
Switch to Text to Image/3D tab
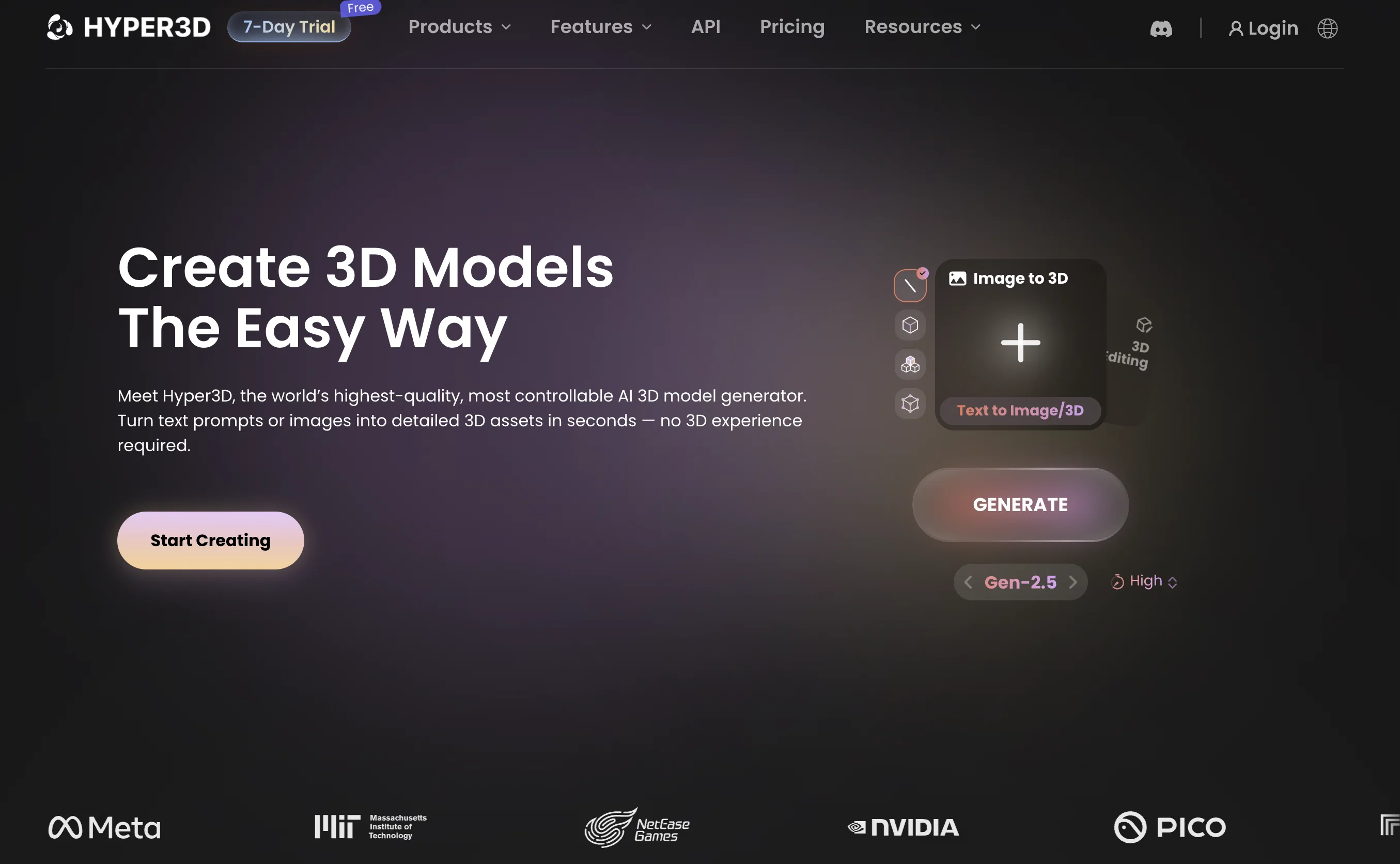[1020, 410]
